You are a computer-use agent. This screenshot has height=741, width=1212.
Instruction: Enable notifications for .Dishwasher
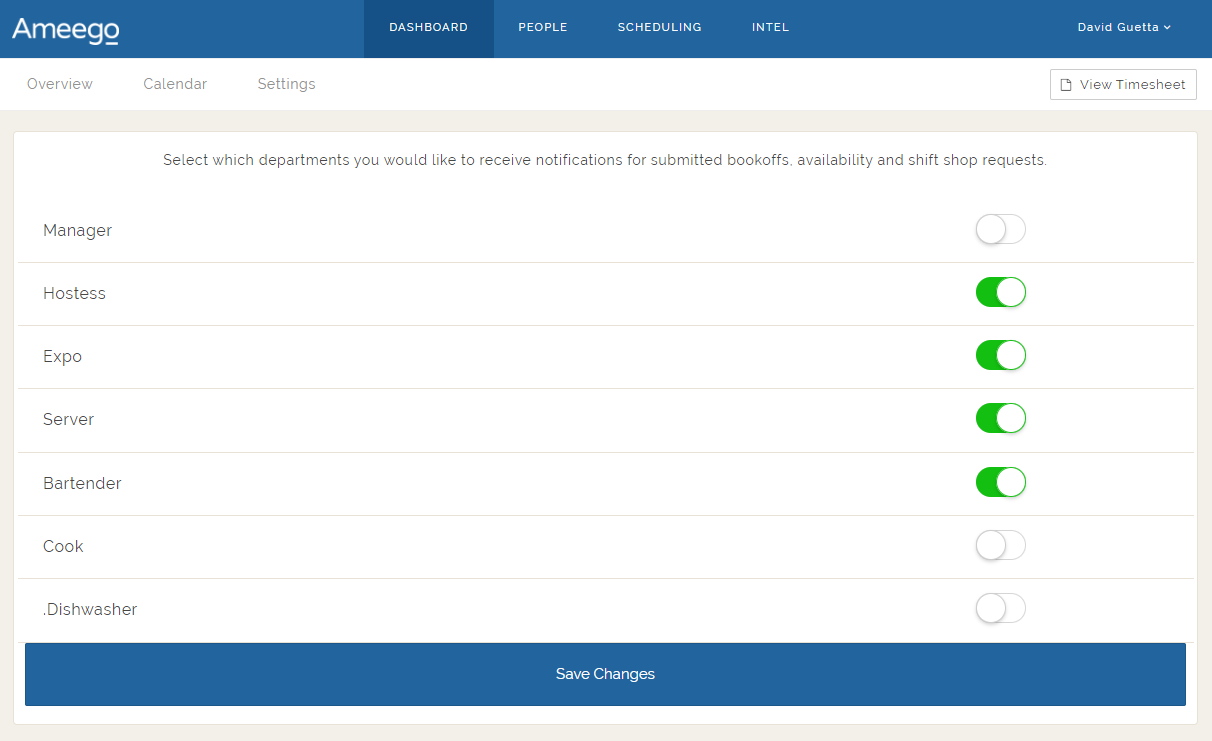[1000, 608]
